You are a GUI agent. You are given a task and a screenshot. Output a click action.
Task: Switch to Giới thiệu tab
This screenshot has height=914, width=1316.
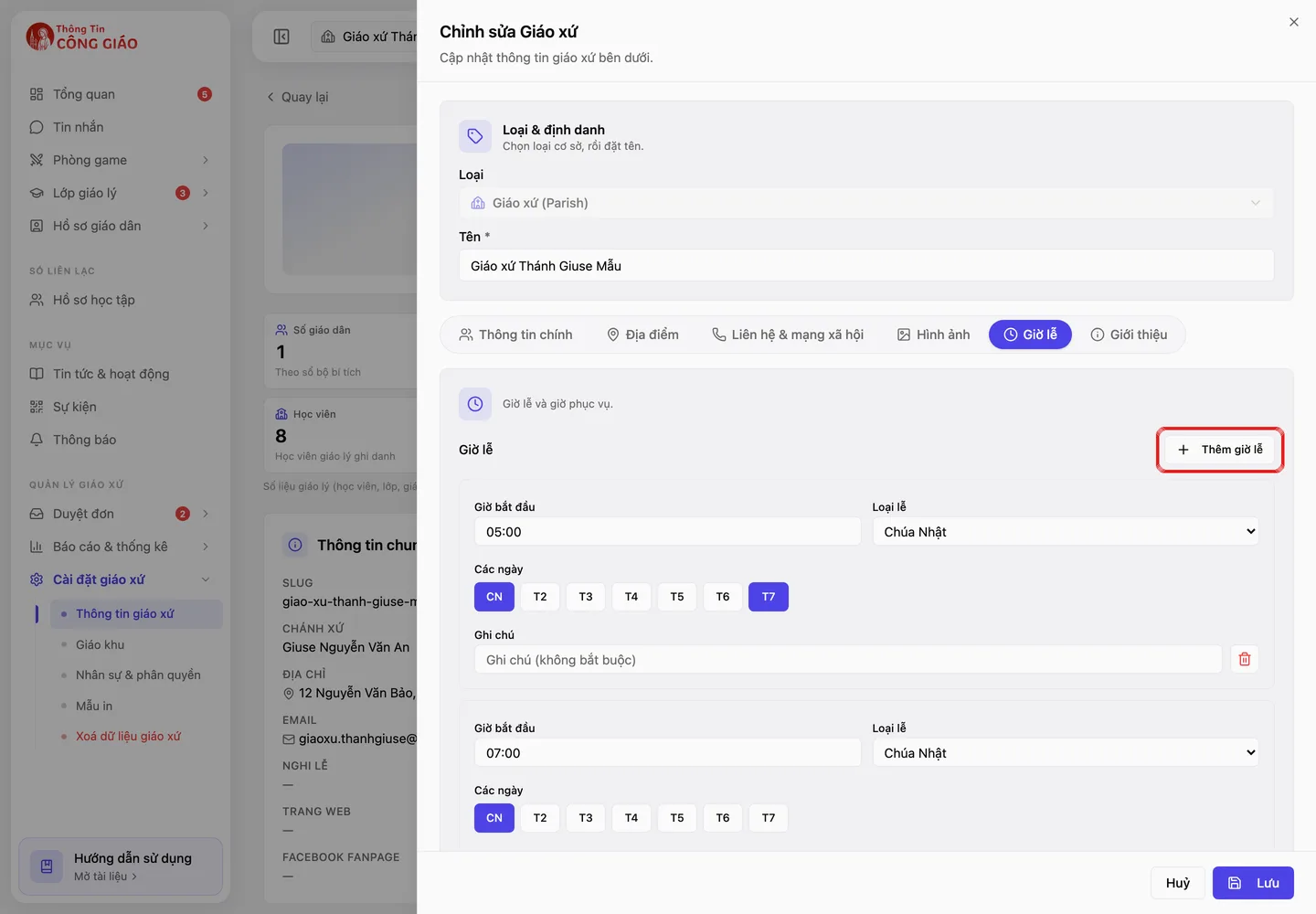coord(1129,335)
